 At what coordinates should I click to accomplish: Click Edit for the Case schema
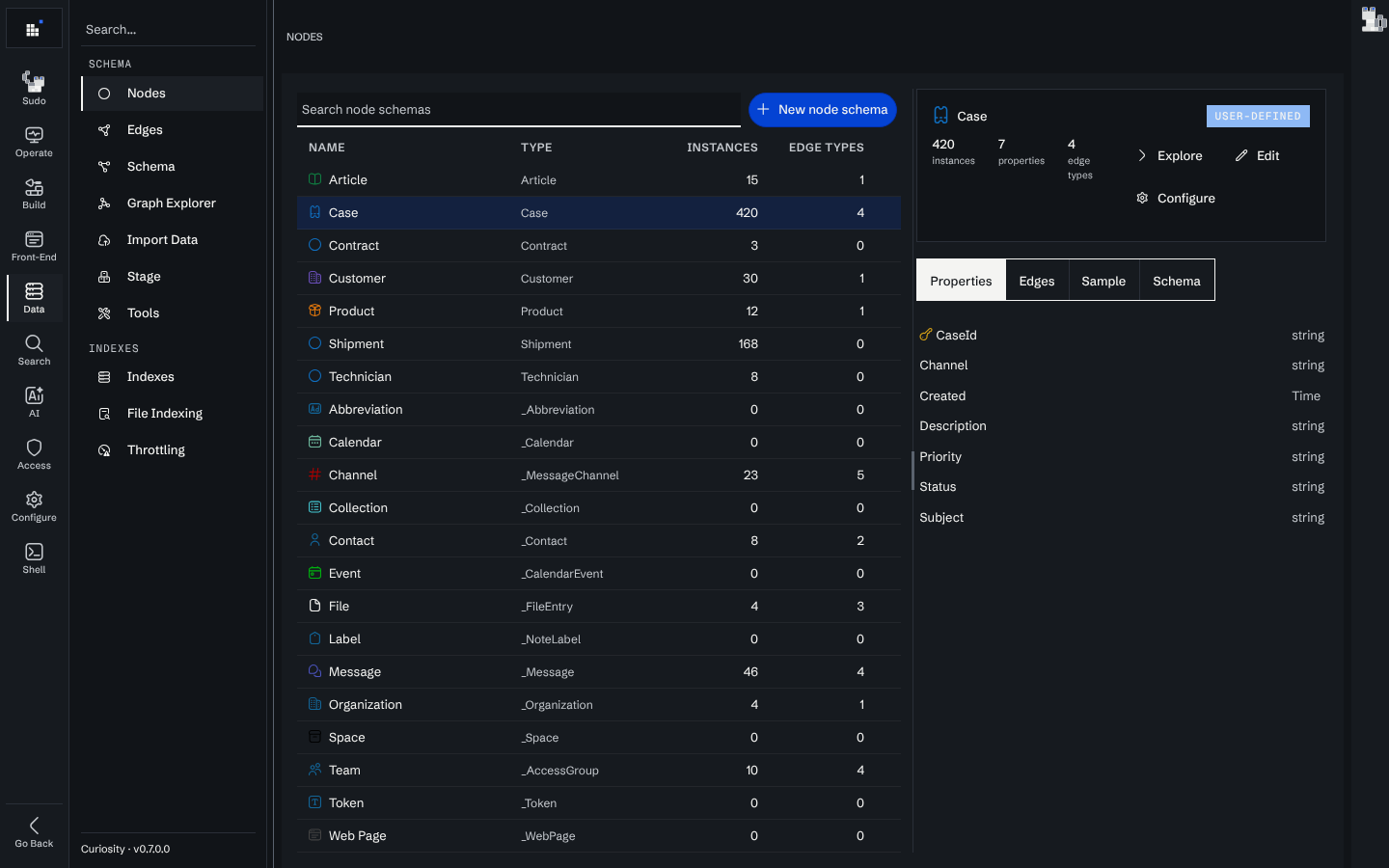(x=1258, y=155)
